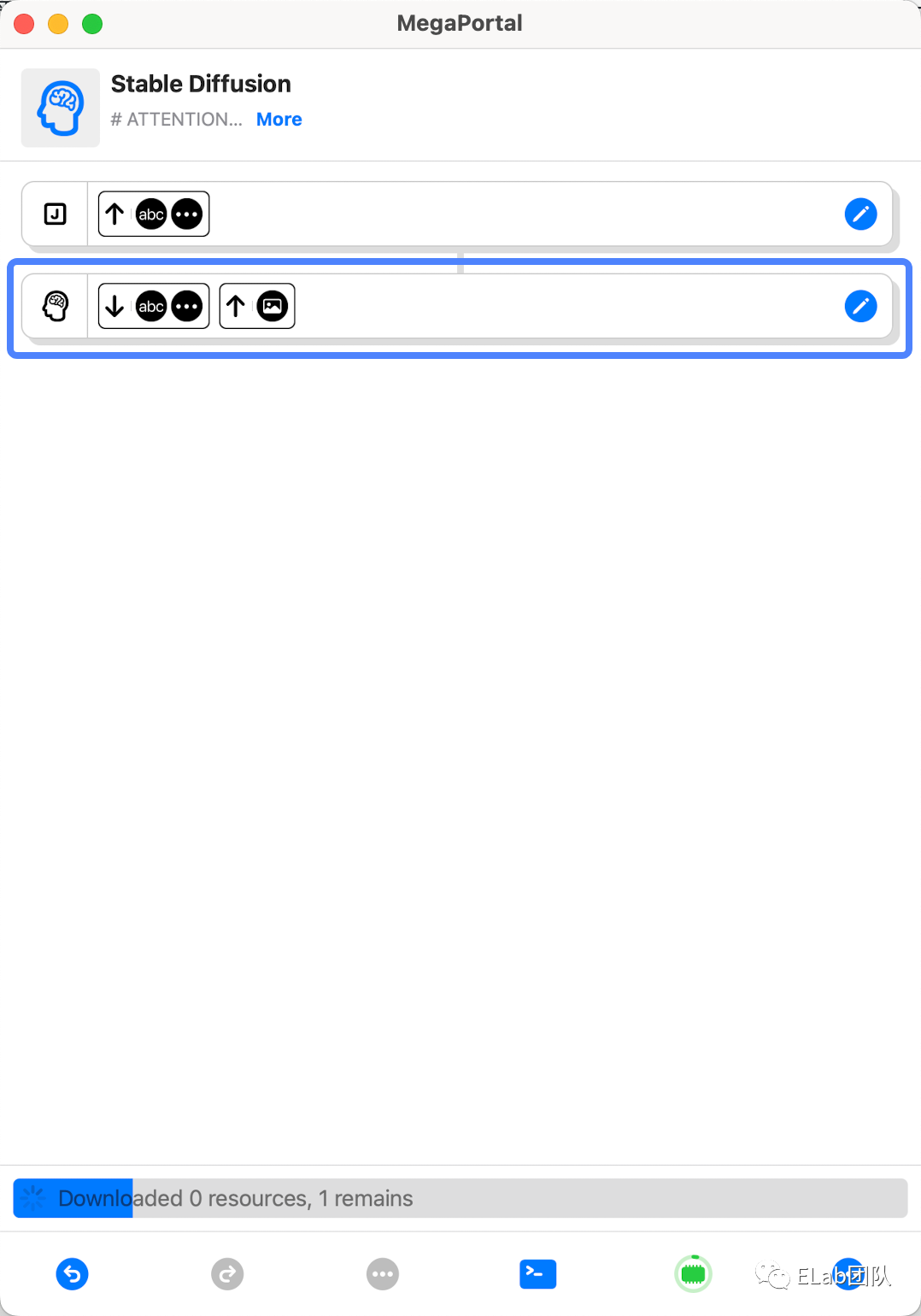The width and height of the screenshot is (921, 1316).
Task: Click the up arrow in first row
Action: [x=115, y=214]
